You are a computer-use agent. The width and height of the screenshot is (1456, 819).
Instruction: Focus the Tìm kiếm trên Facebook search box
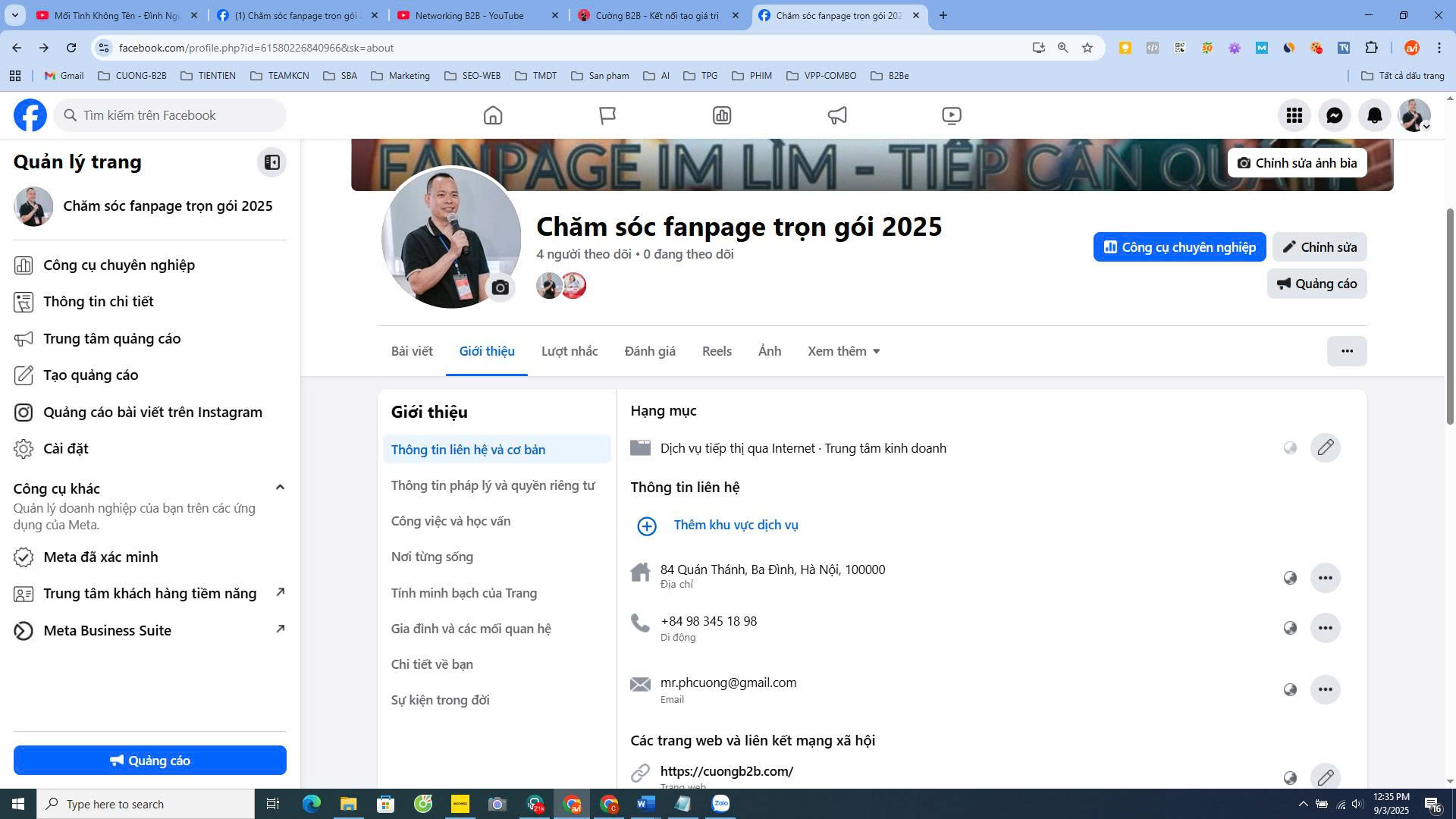coord(170,115)
